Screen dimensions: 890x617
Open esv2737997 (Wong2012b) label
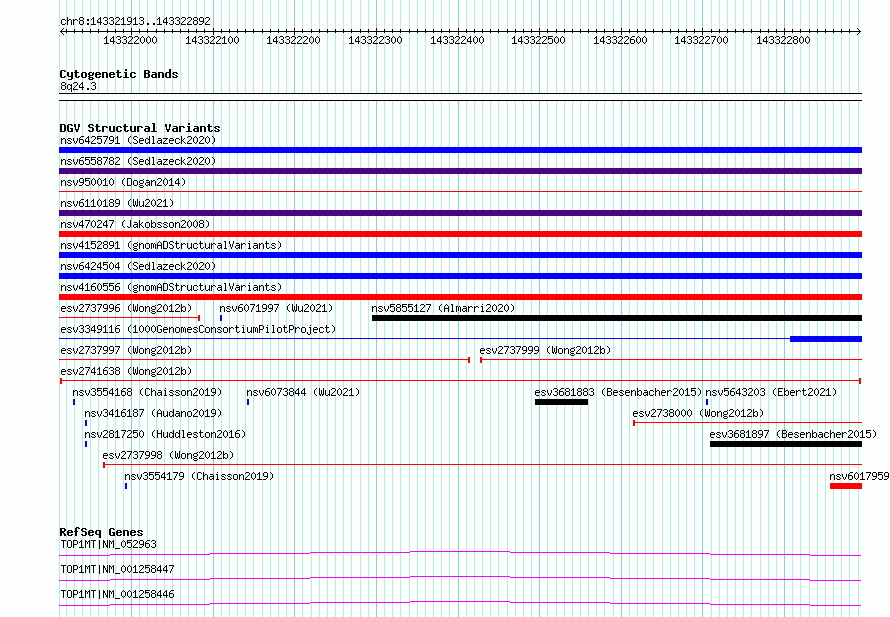126,350
